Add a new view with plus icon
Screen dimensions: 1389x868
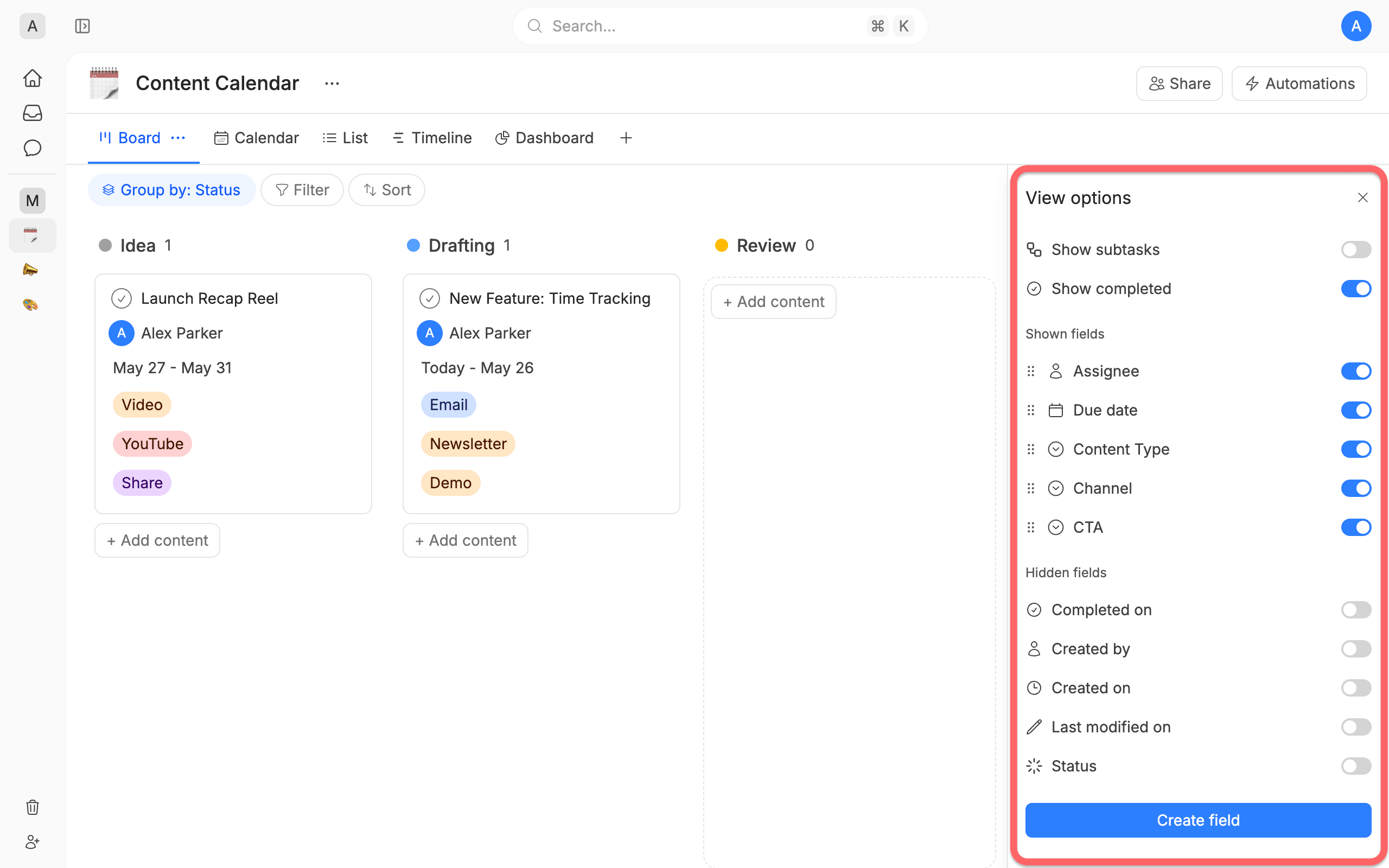626,138
